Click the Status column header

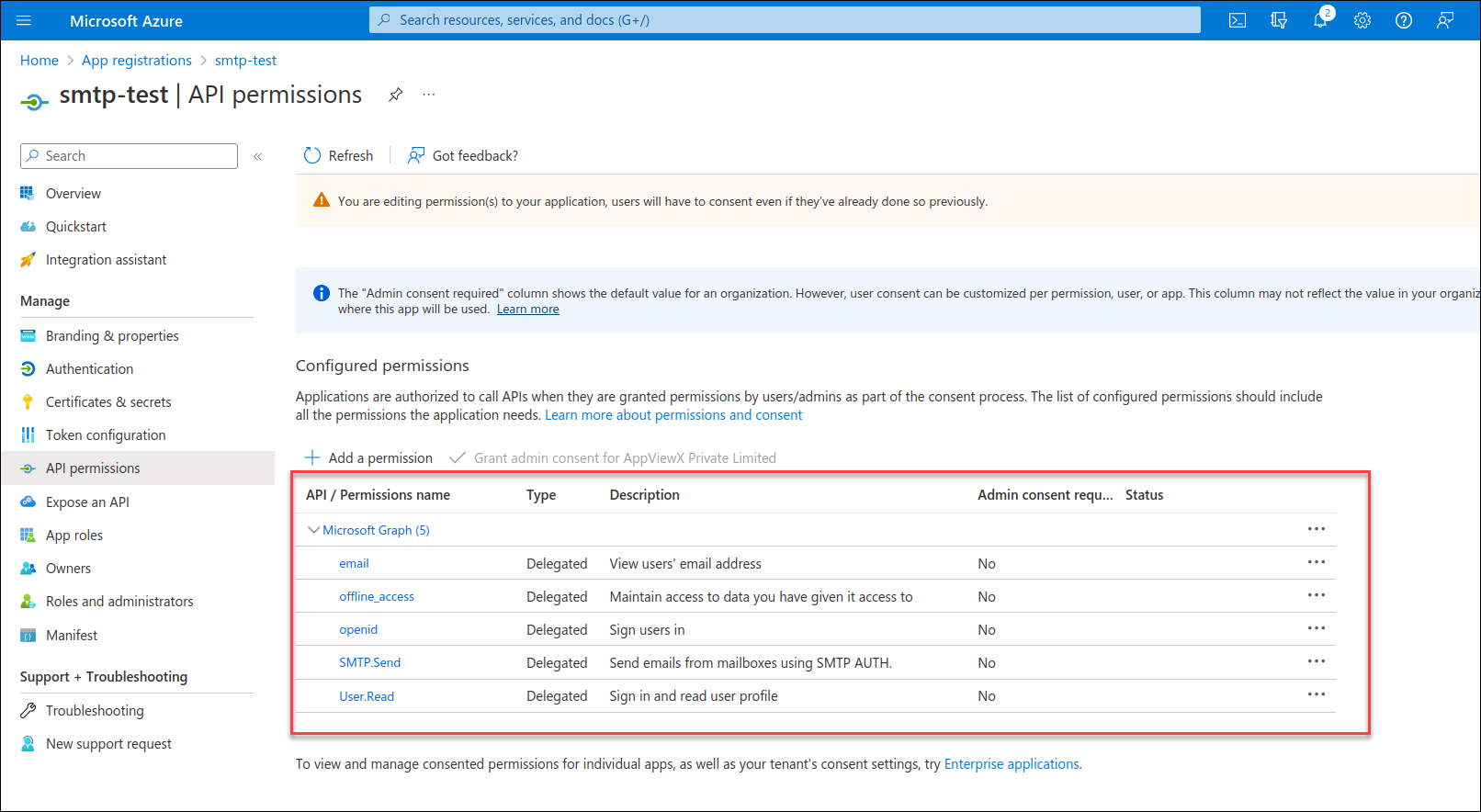pyautogui.click(x=1144, y=494)
